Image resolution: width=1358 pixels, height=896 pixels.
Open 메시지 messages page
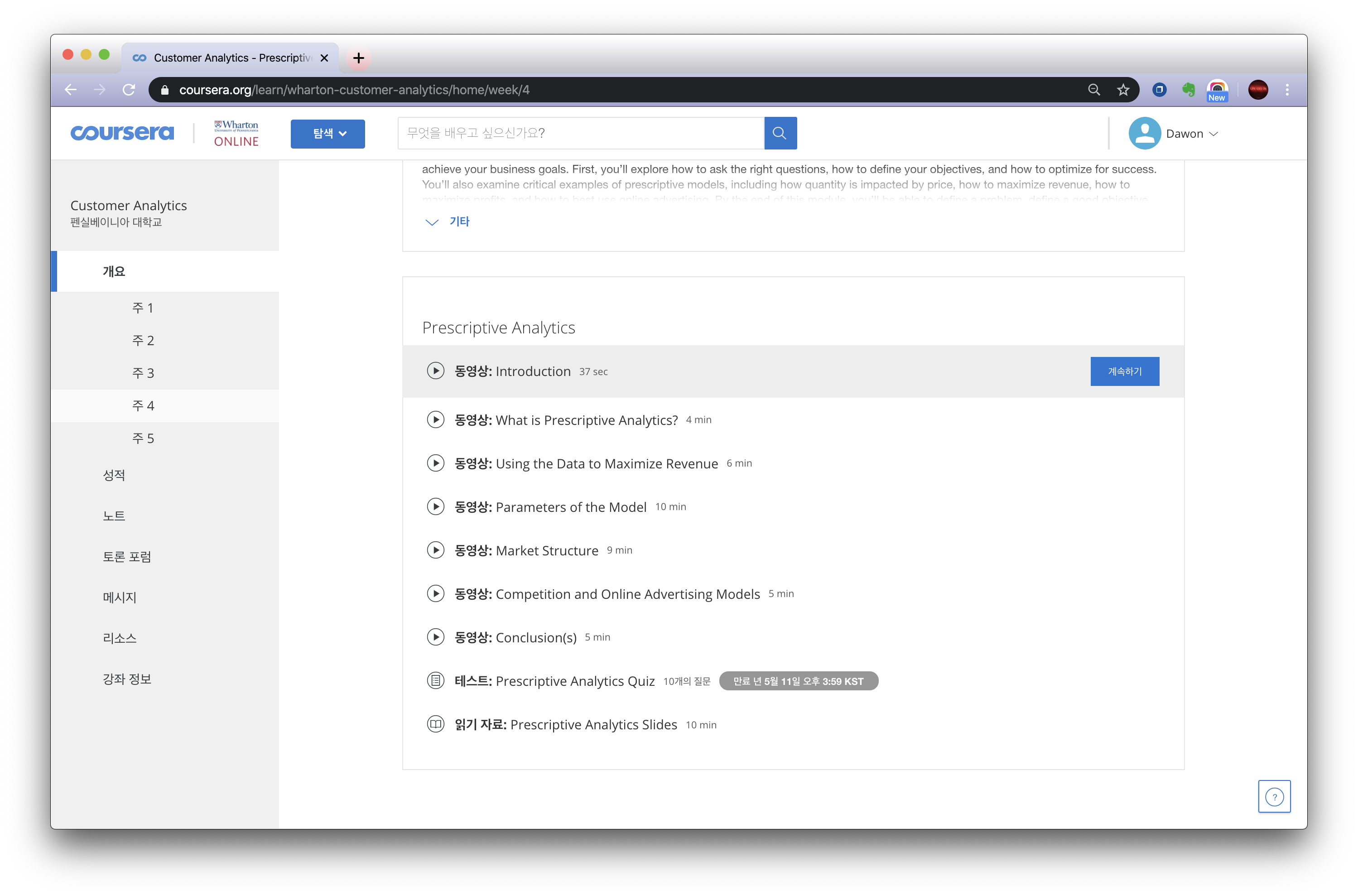120,597
